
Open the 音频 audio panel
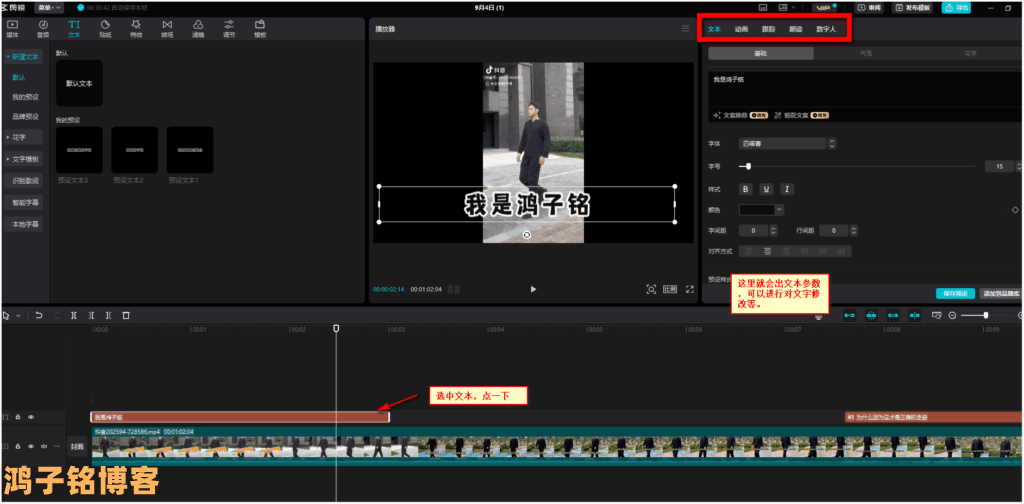43,27
